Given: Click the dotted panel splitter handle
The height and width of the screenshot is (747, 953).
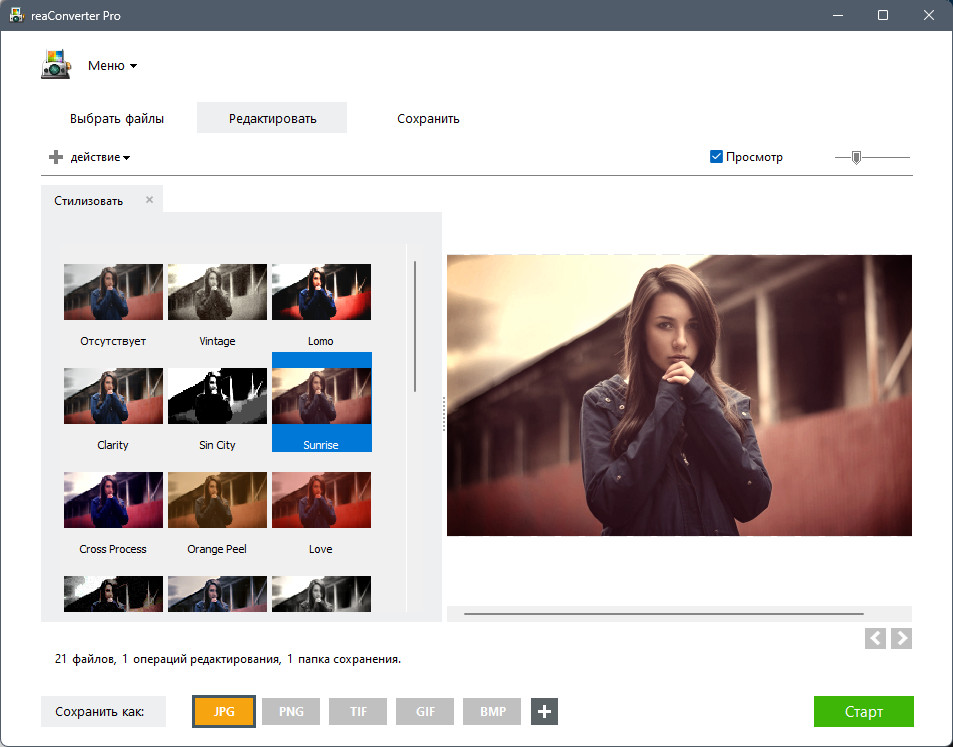Looking at the screenshot, I should pyautogui.click(x=444, y=414).
